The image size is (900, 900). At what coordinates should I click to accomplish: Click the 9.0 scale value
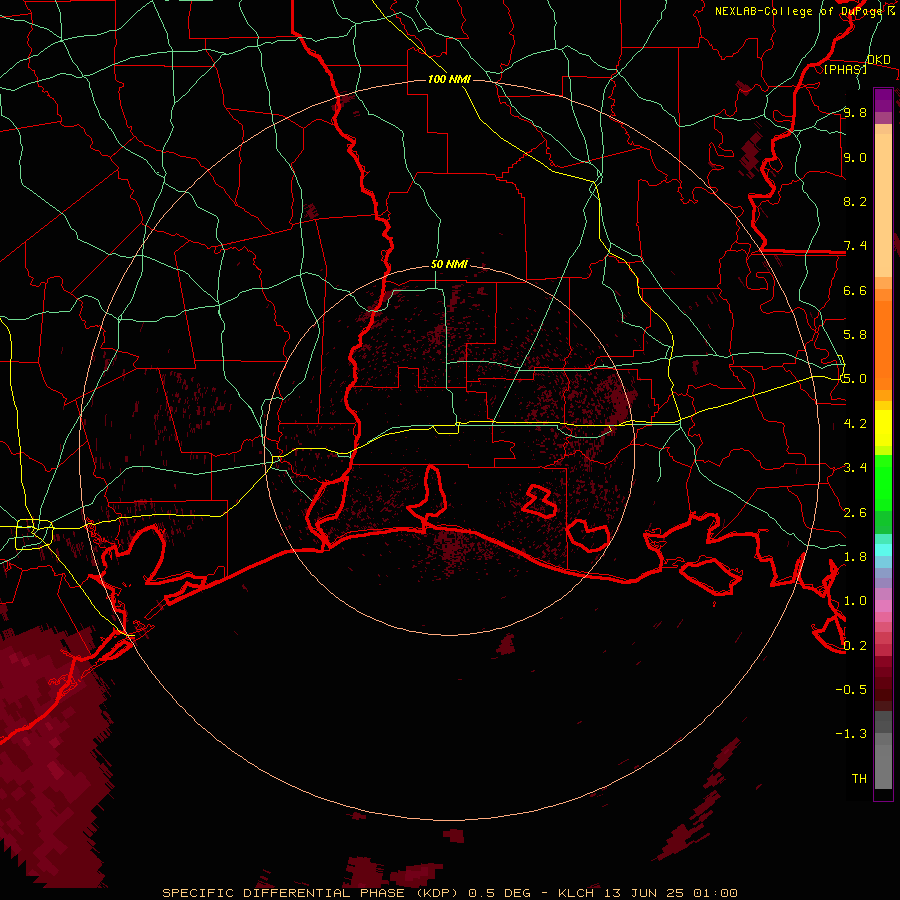click(855, 157)
